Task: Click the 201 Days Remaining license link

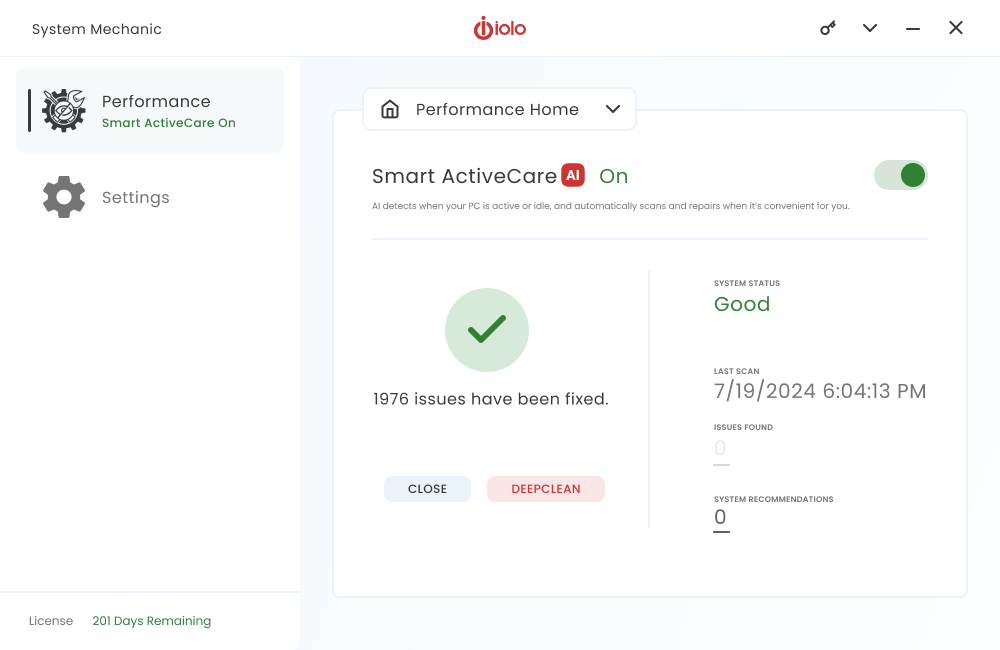Action: [152, 621]
